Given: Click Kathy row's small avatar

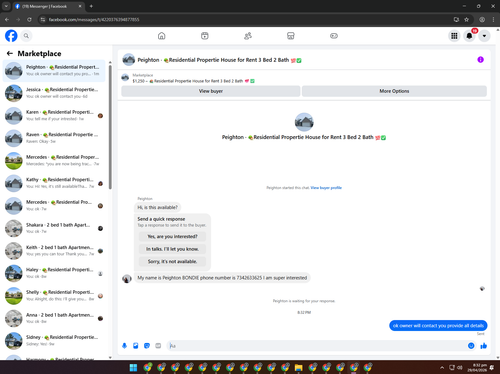Looking at the screenshot, I should [x=100, y=183].
